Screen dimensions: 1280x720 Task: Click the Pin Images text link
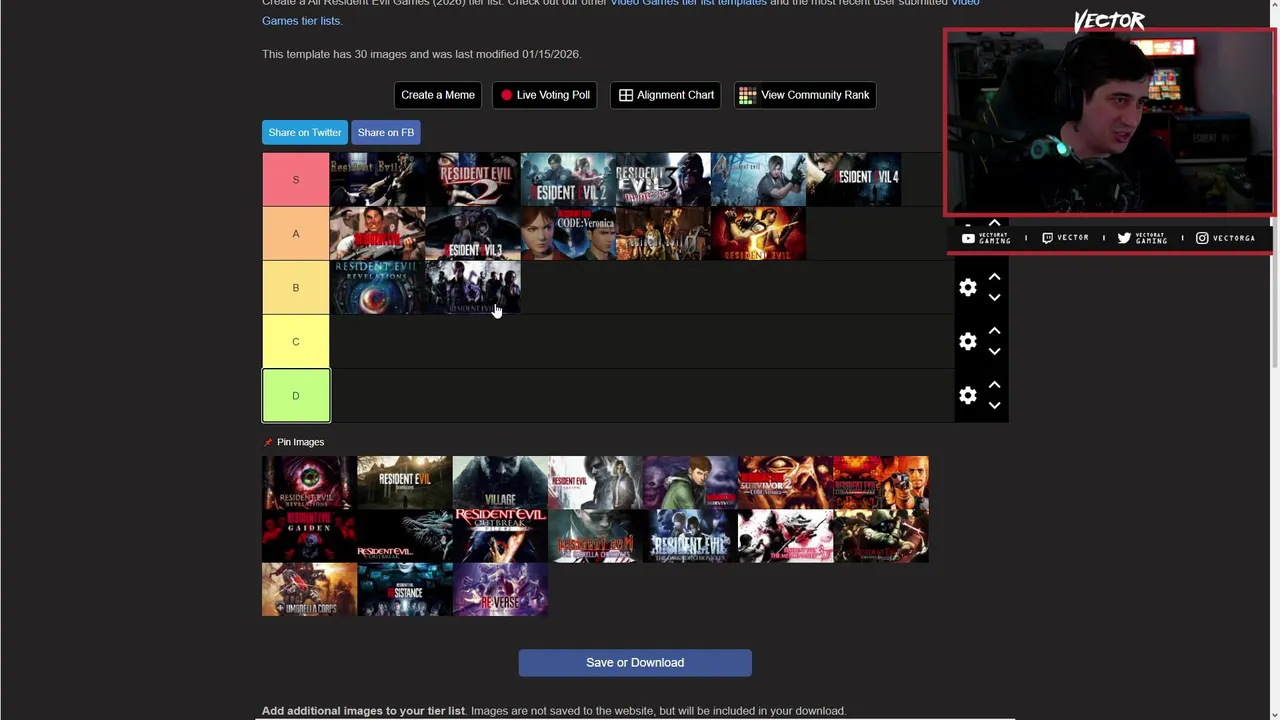click(x=300, y=442)
